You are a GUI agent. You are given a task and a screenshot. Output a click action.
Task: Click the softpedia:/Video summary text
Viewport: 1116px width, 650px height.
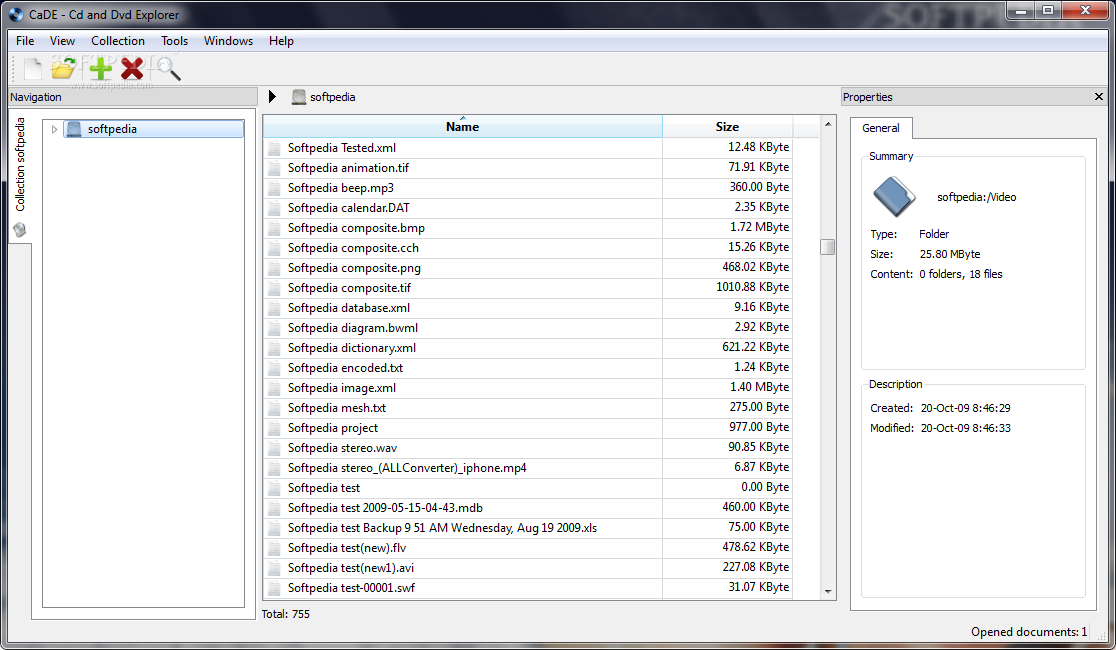pos(976,197)
